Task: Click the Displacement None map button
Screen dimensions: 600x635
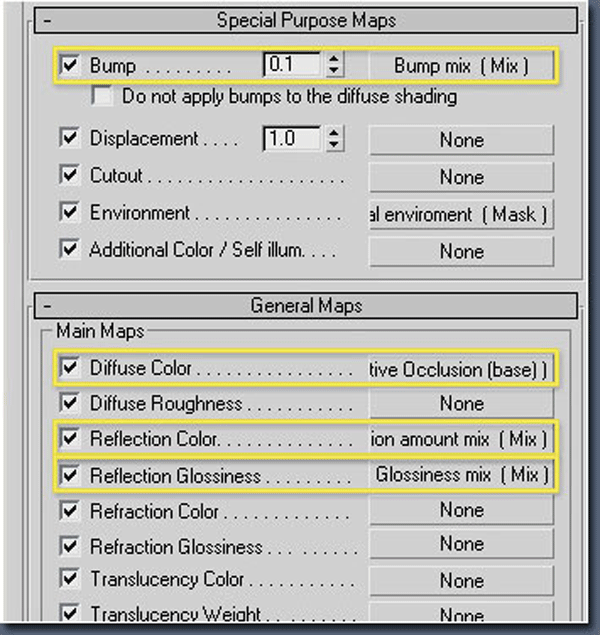Action: pyautogui.click(x=461, y=140)
